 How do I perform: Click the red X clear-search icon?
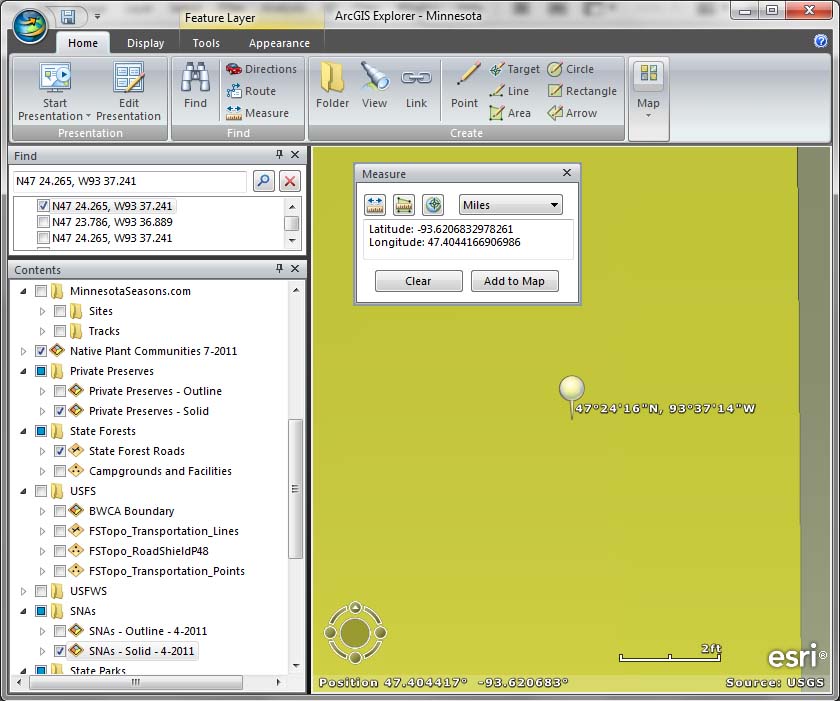click(289, 181)
